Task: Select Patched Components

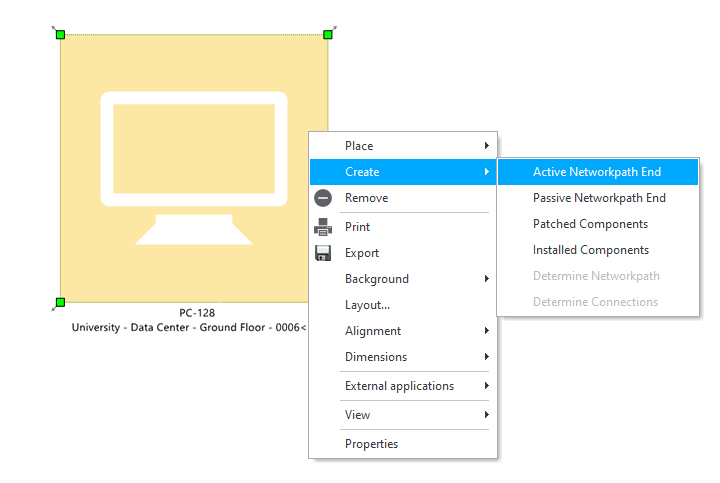Action: click(598, 224)
